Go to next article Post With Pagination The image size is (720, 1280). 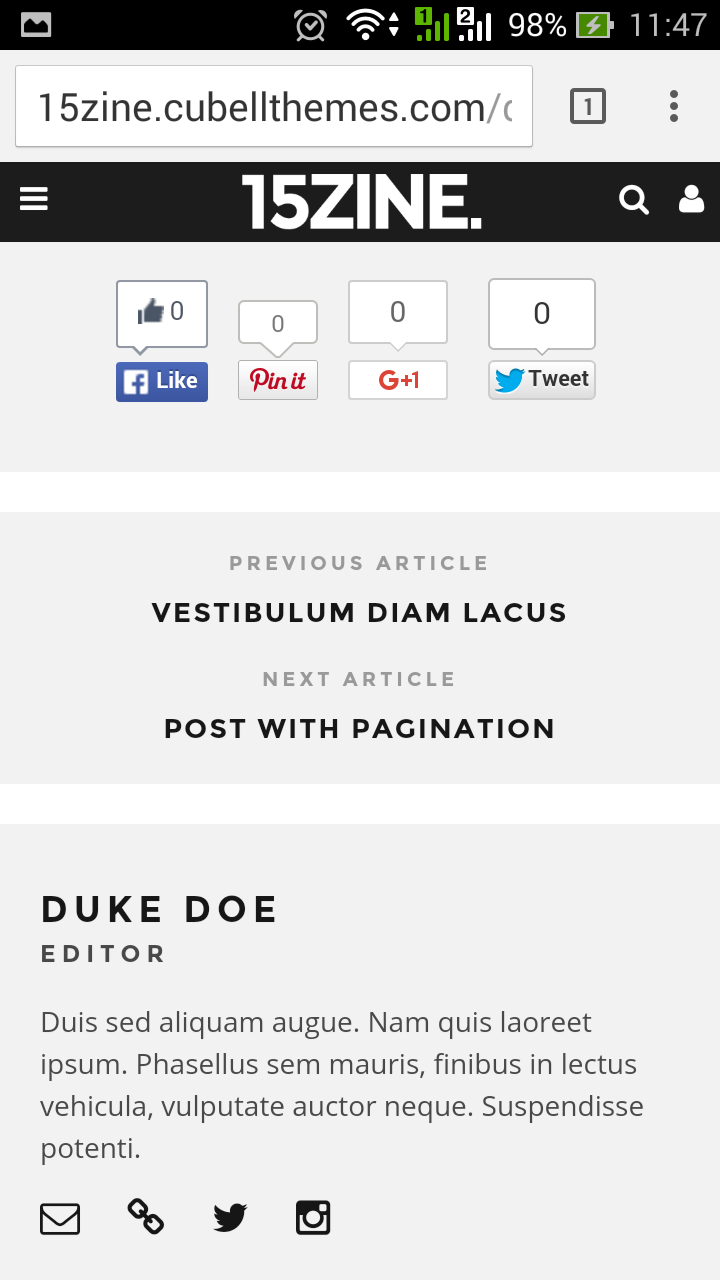pos(359,728)
